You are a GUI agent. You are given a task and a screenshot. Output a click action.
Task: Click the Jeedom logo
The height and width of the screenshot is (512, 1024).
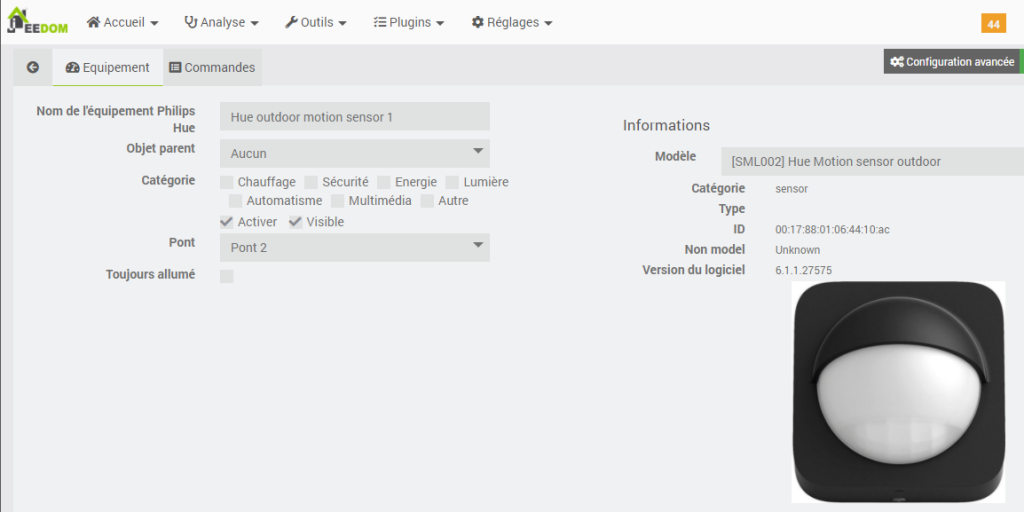[37, 21]
